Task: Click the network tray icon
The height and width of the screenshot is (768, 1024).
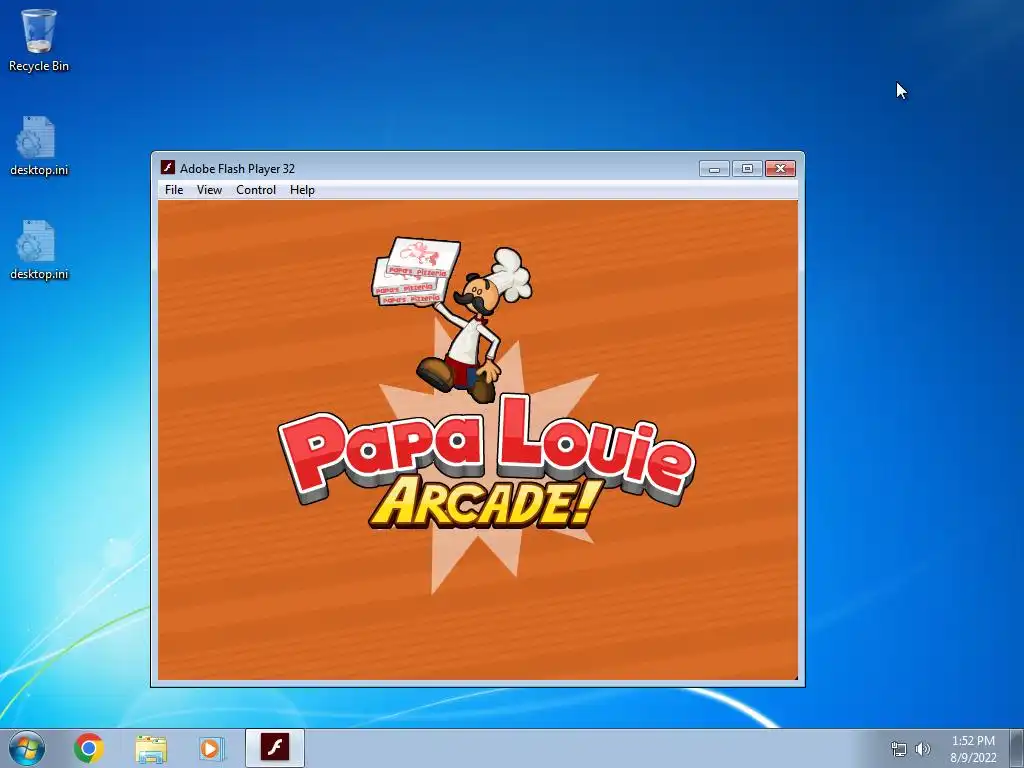Action: [x=899, y=749]
